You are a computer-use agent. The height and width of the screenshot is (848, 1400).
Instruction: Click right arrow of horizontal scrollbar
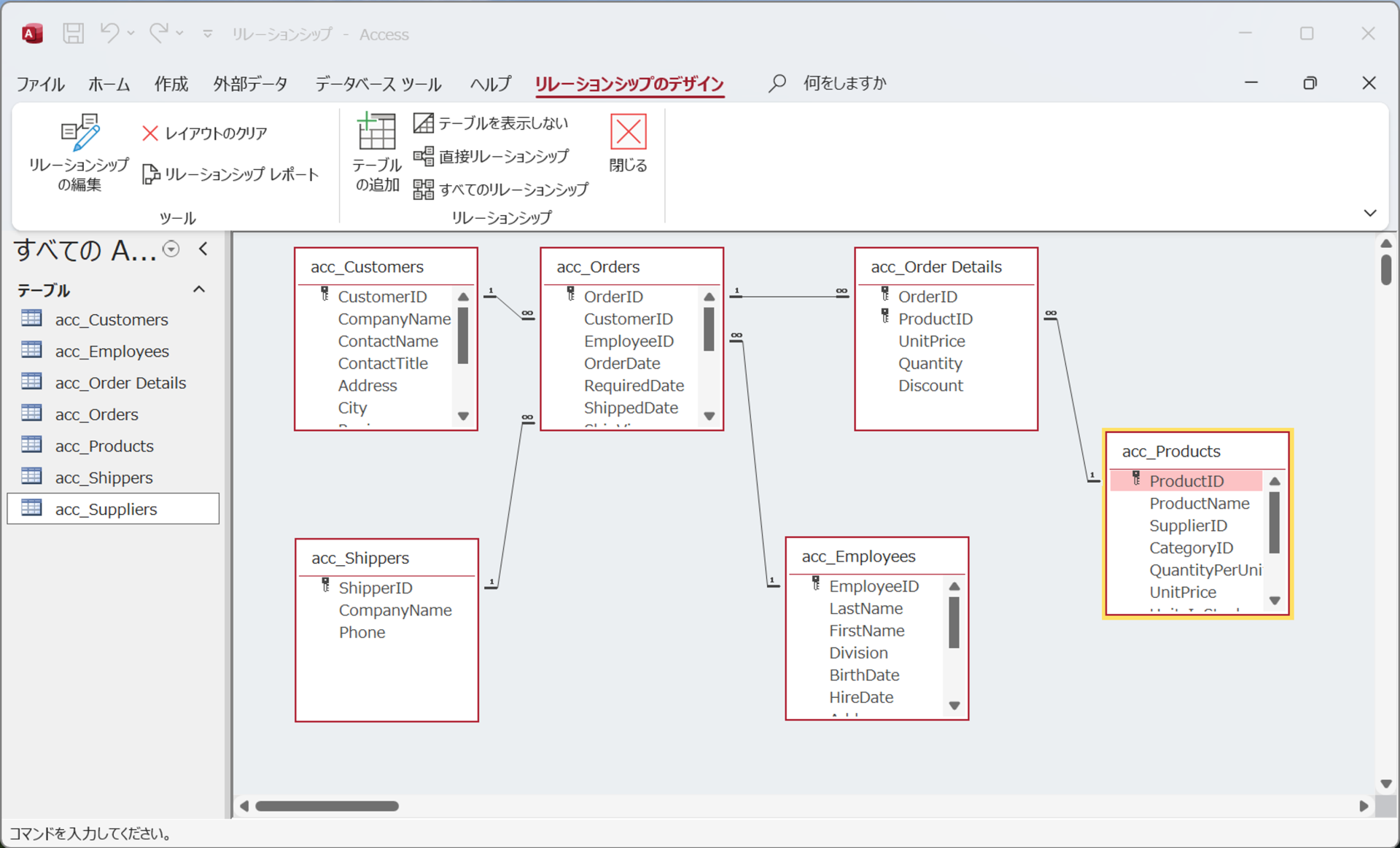[1364, 806]
